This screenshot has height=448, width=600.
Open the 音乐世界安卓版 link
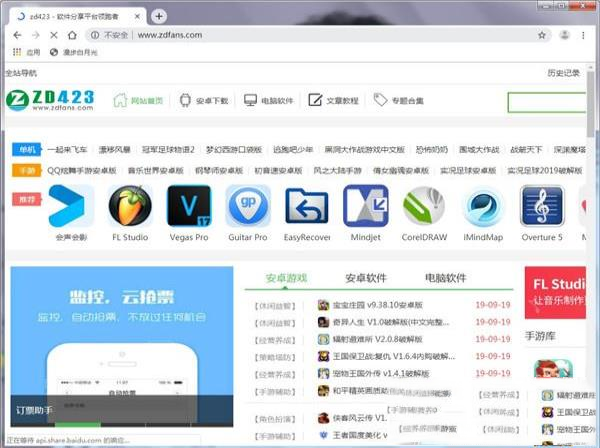(x=156, y=171)
